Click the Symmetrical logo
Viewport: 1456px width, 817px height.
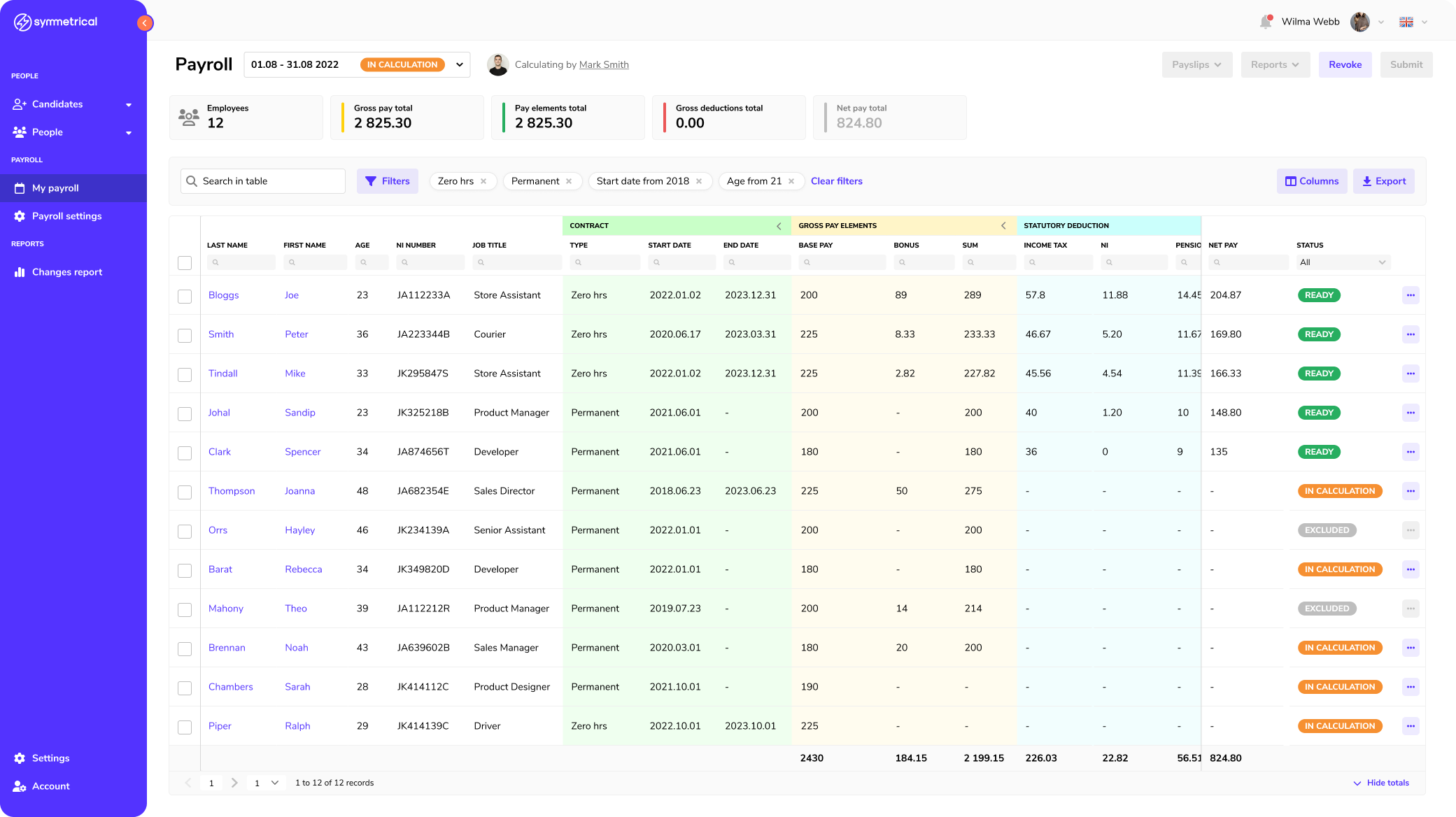tap(55, 22)
